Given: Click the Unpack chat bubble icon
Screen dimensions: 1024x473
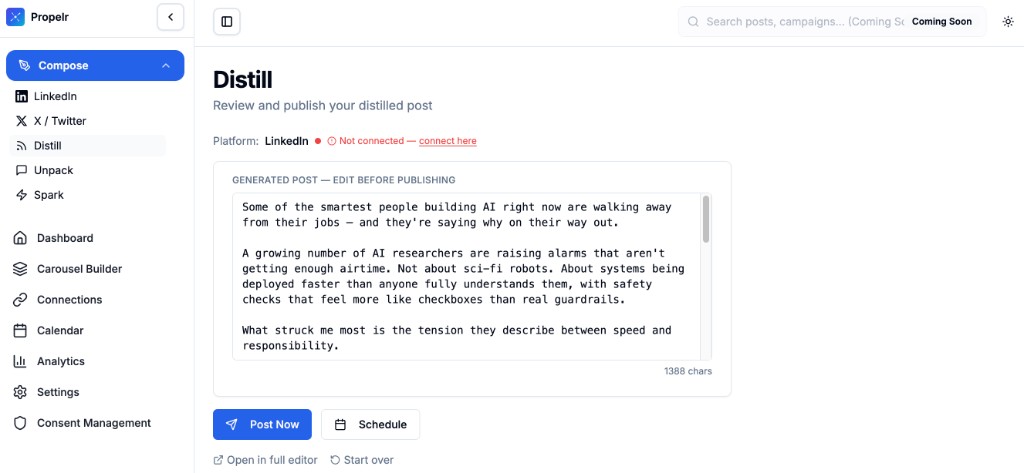Looking at the screenshot, I should (x=22, y=170).
